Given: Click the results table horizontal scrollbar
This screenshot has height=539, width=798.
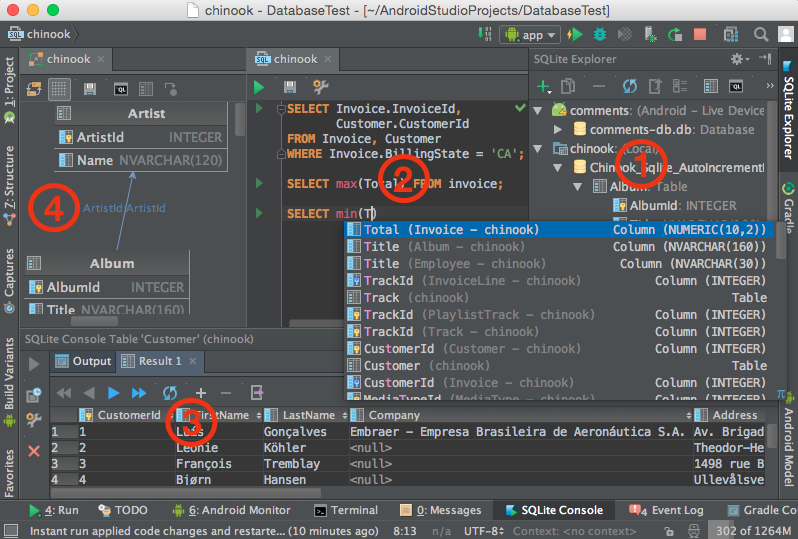Looking at the screenshot, I should coord(186,493).
